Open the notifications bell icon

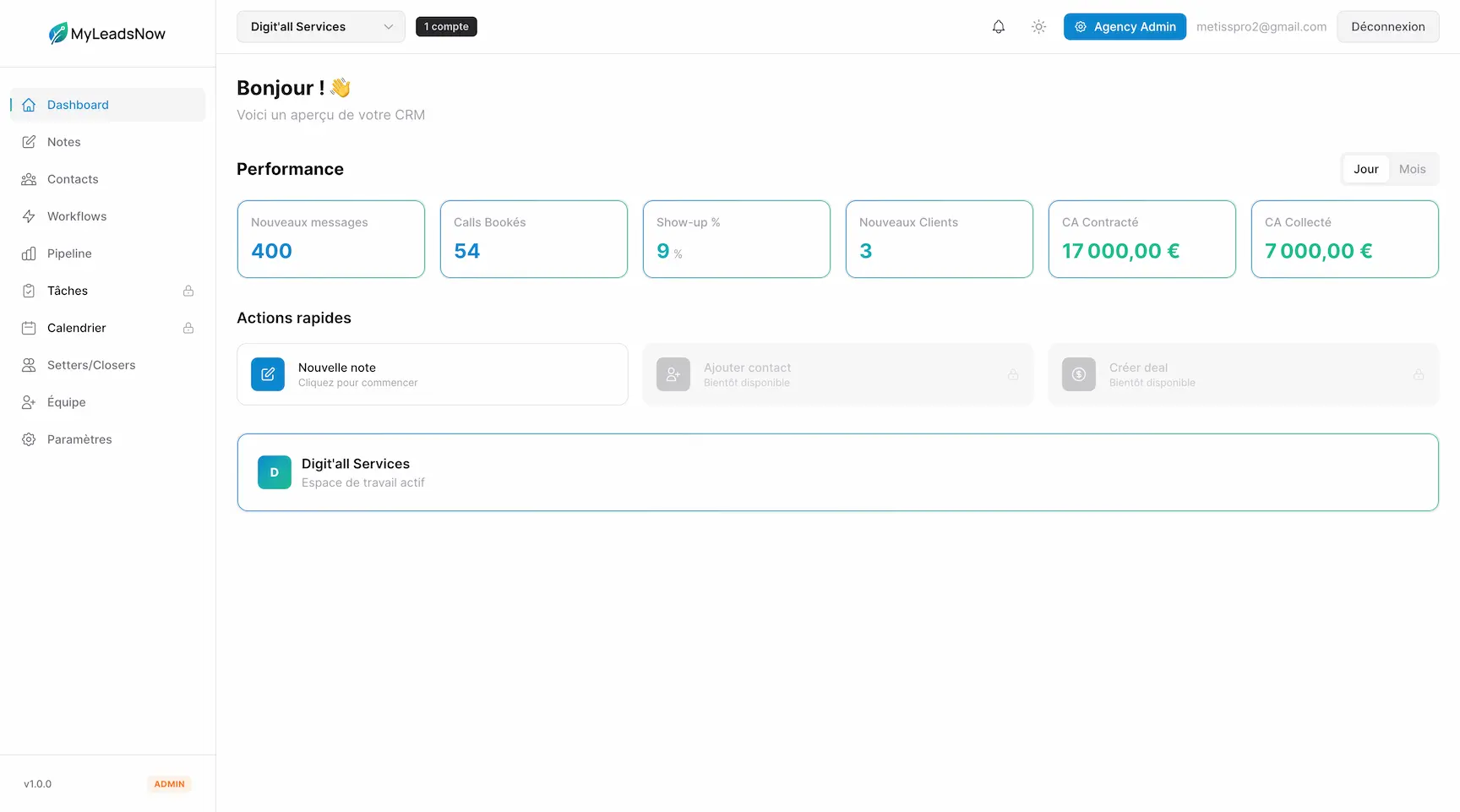(998, 26)
